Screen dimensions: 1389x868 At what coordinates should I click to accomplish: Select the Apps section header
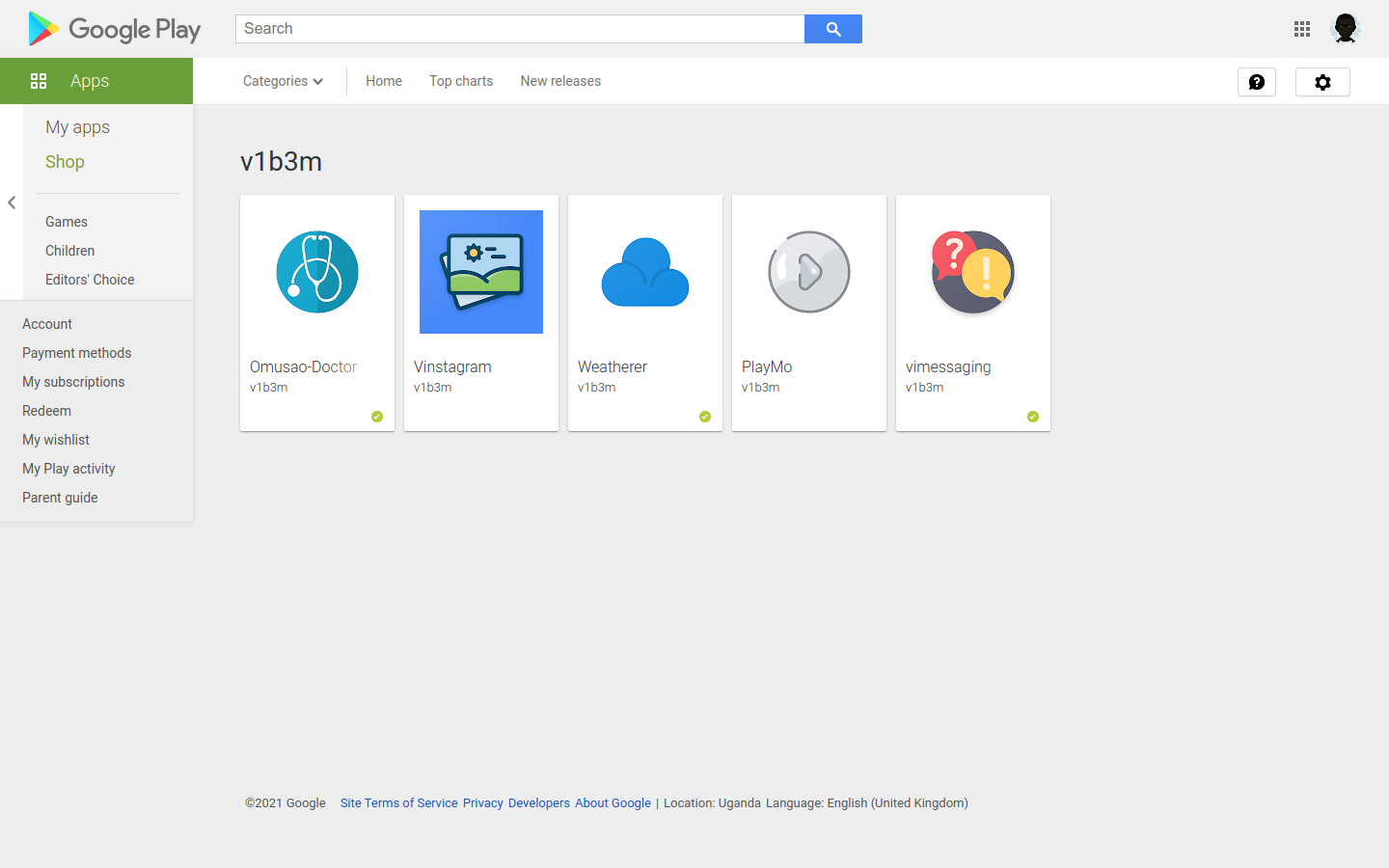pos(96,81)
